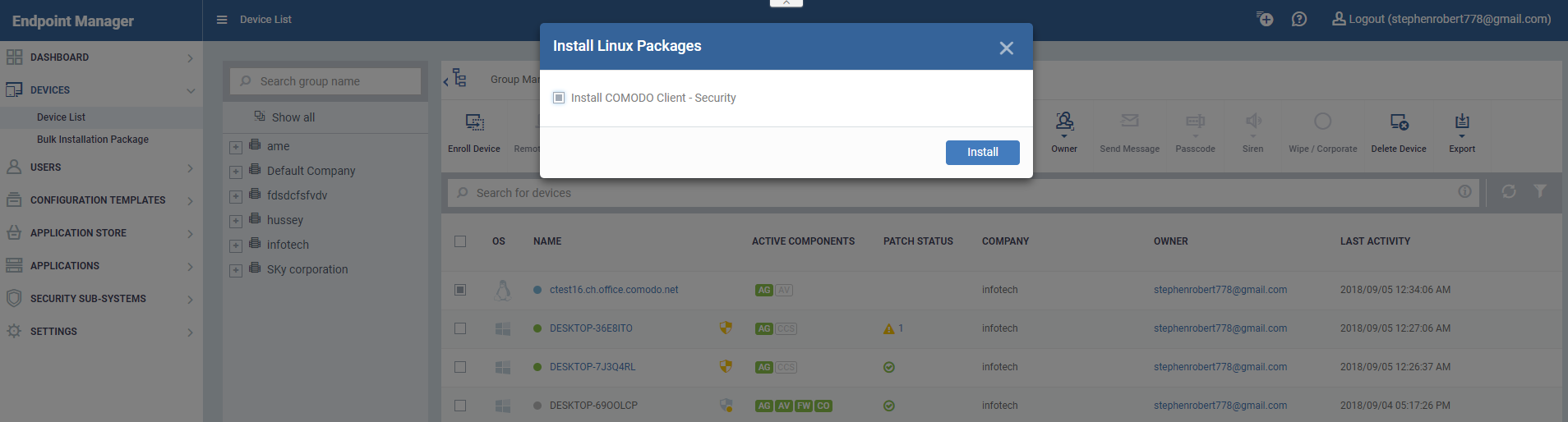Click the add-plus icon in header
The image size is (1568, 422).
click(x=1265, y=19)
